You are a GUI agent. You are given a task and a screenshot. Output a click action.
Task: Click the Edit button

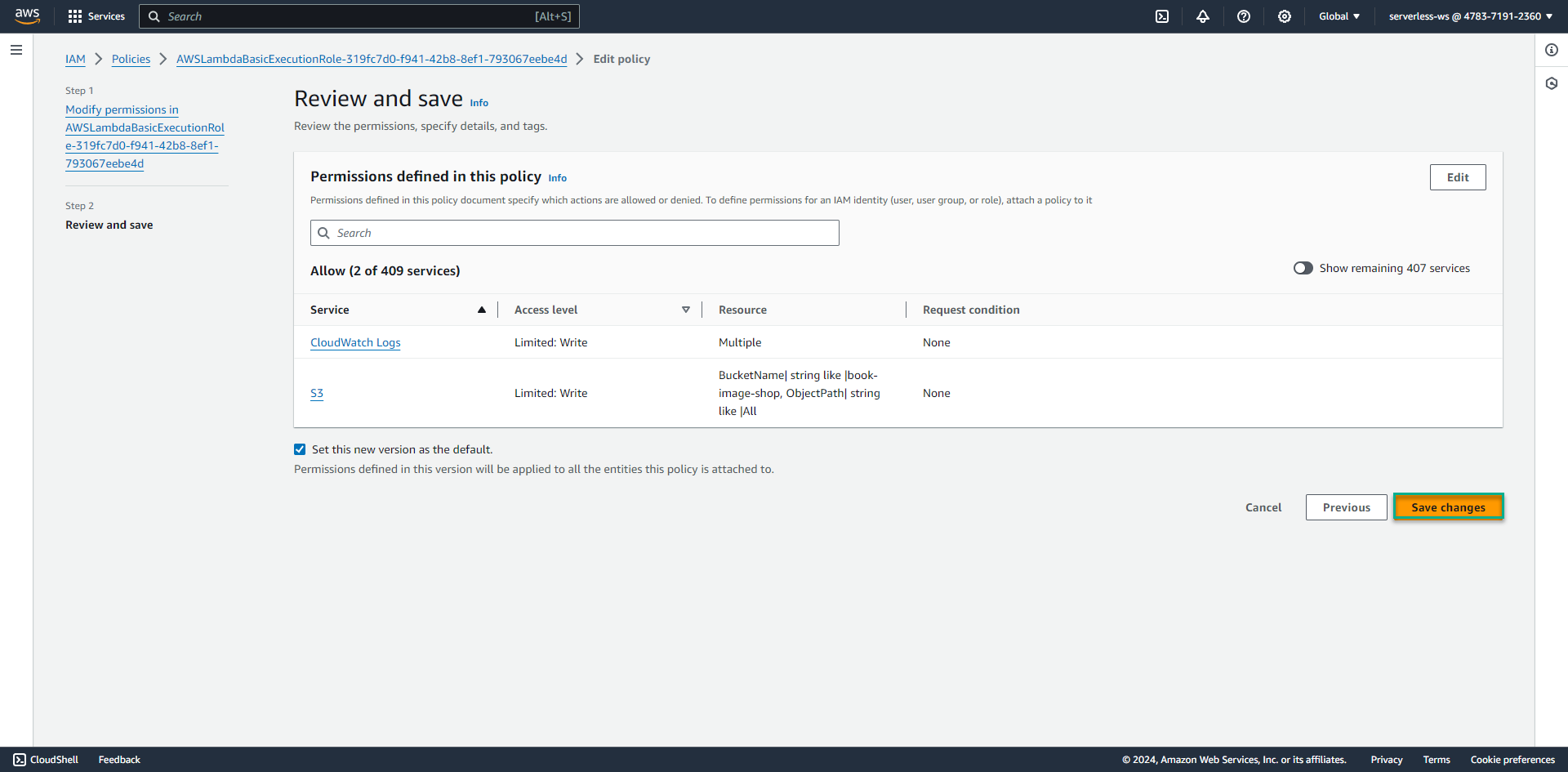point(1458,177)
